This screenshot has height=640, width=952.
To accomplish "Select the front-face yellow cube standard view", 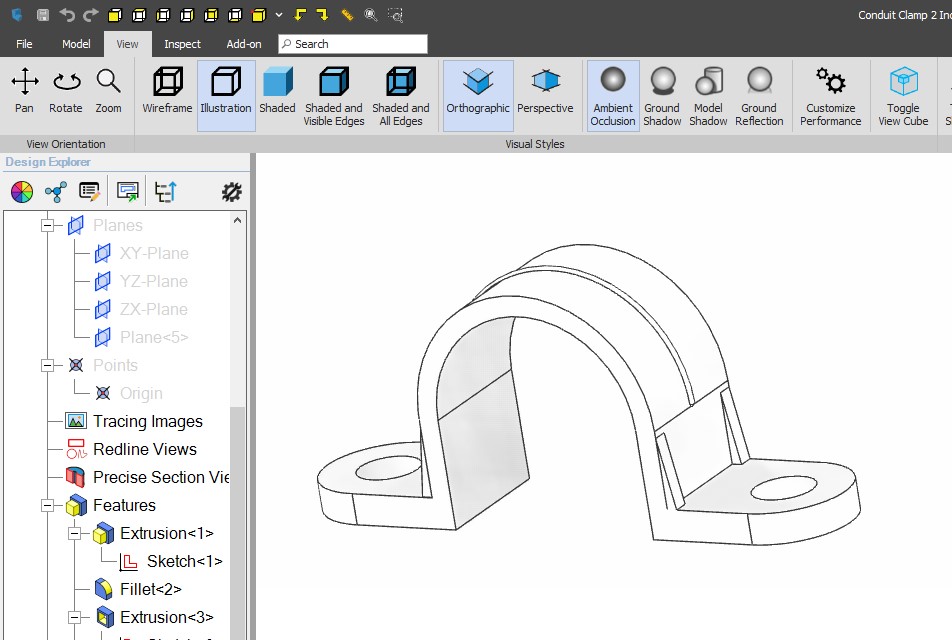I will [x=115, y=15].
